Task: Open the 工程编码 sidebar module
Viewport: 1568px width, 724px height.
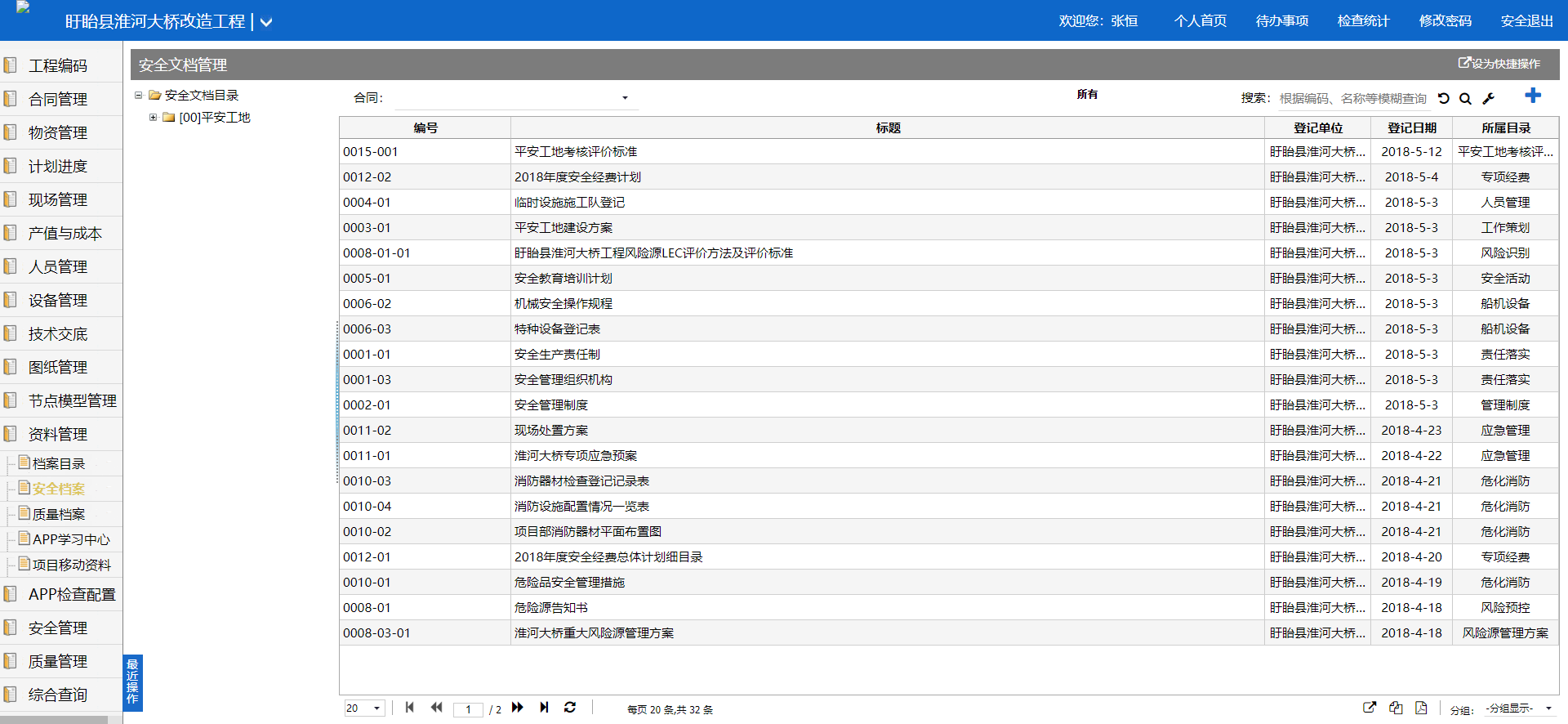Action: point(57,65)
